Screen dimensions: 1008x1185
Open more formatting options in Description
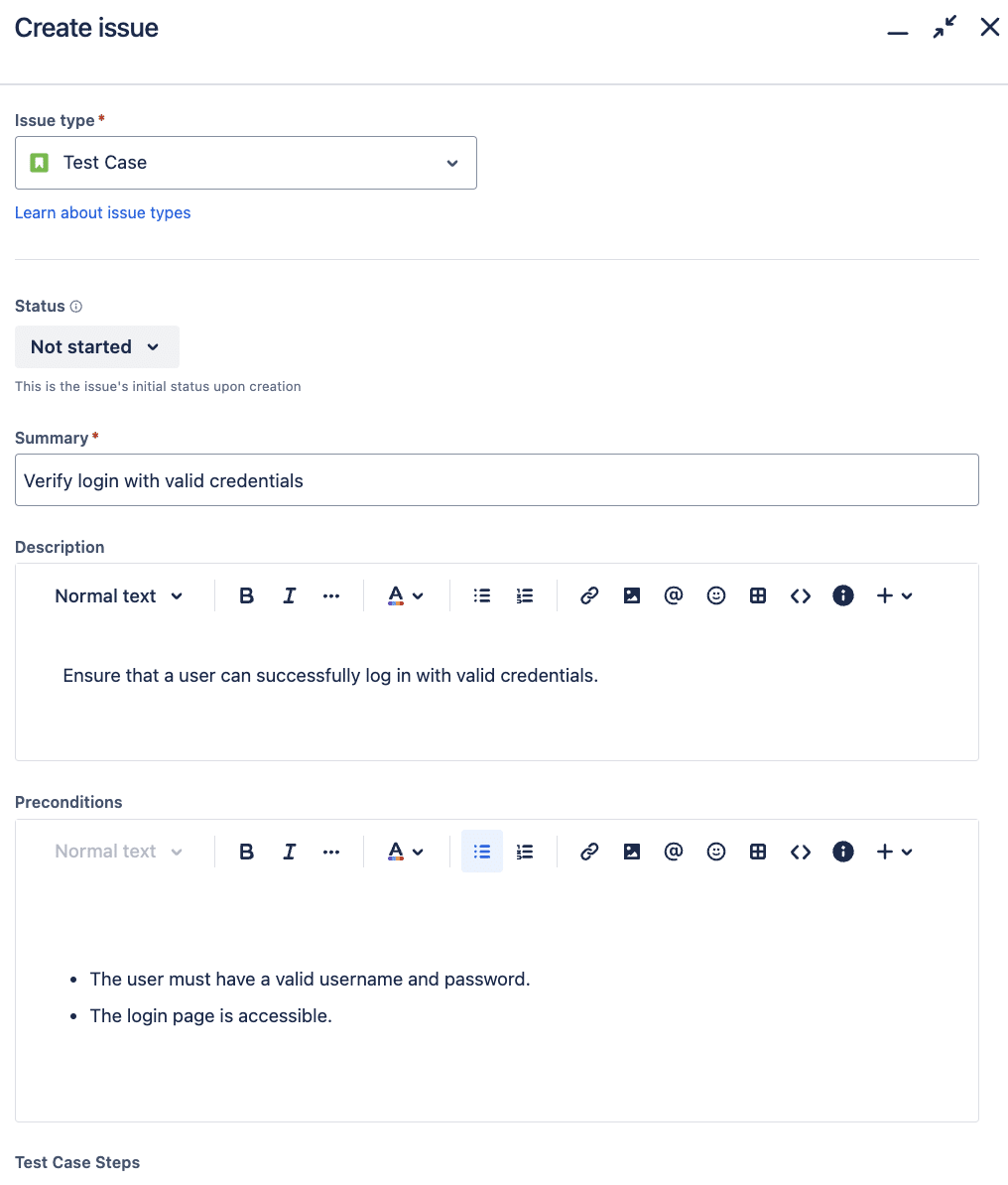click(331, 595)
